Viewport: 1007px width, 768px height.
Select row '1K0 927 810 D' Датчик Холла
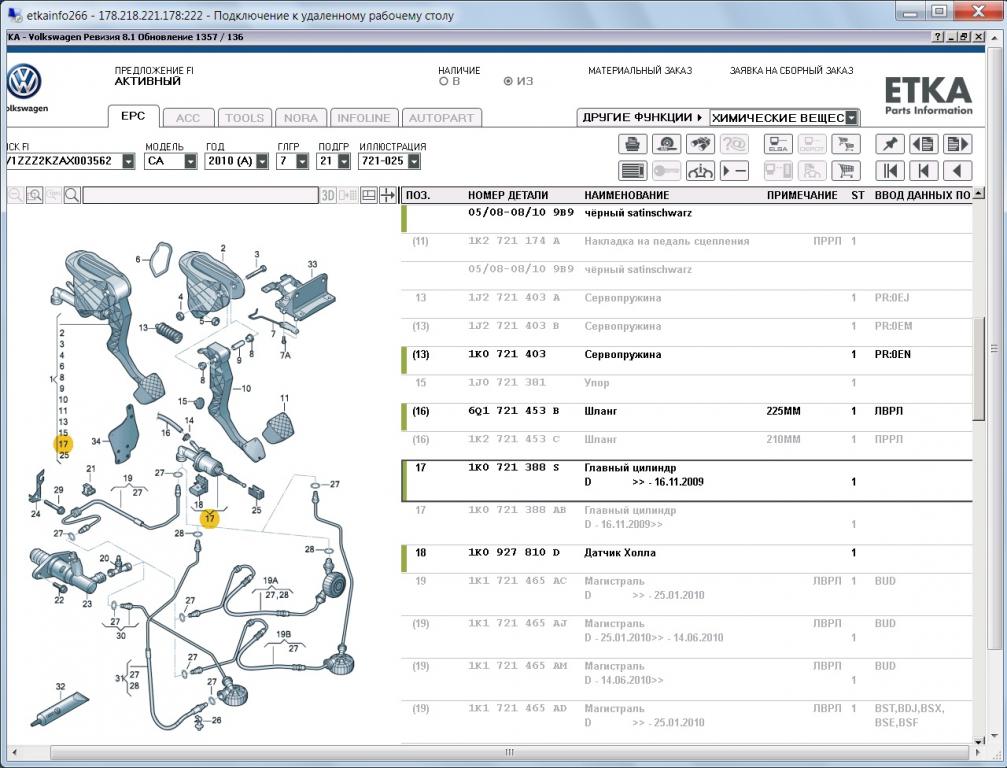[687, 559]
